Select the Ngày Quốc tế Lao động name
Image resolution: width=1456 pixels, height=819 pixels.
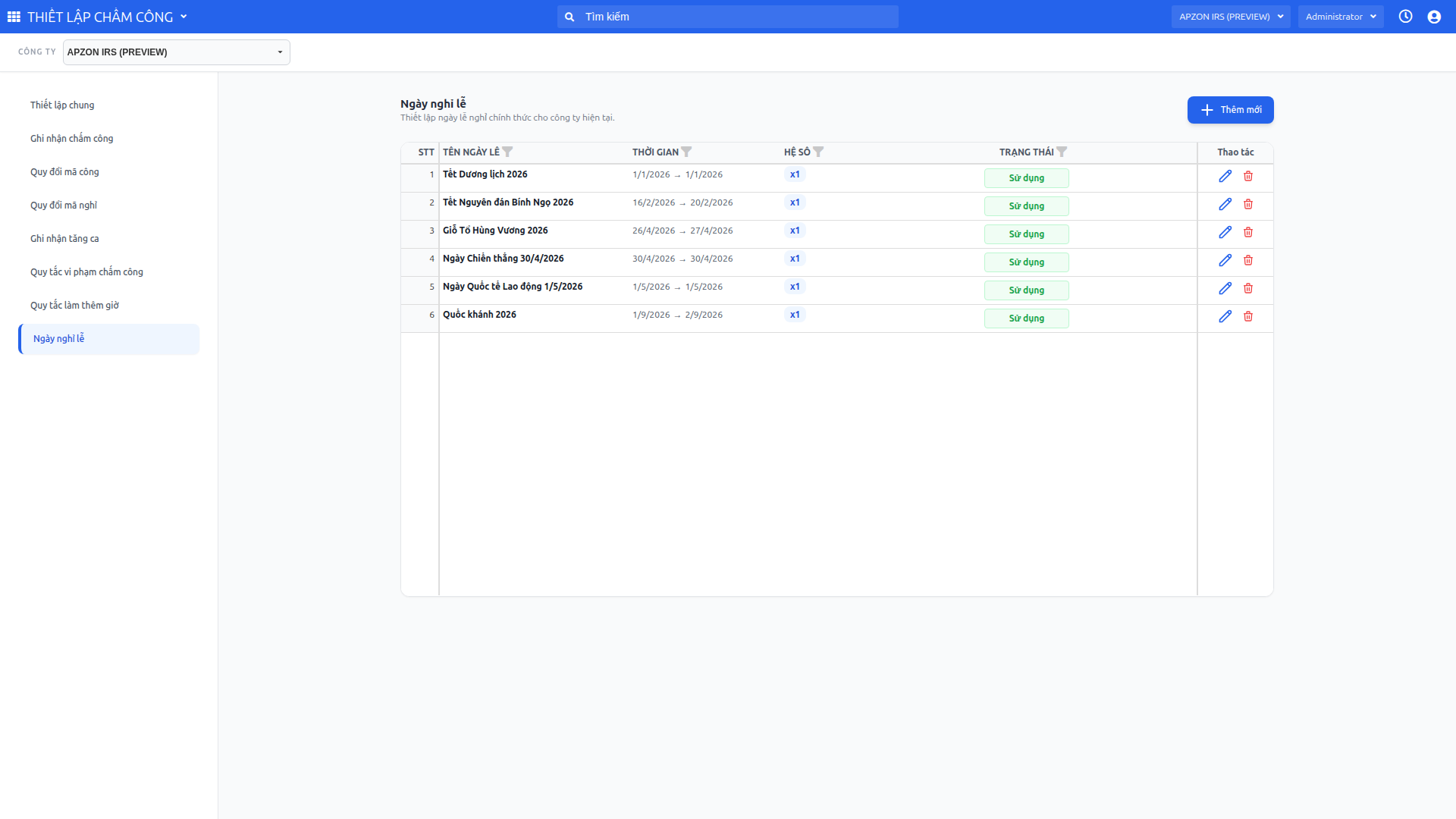coord(513,287)
